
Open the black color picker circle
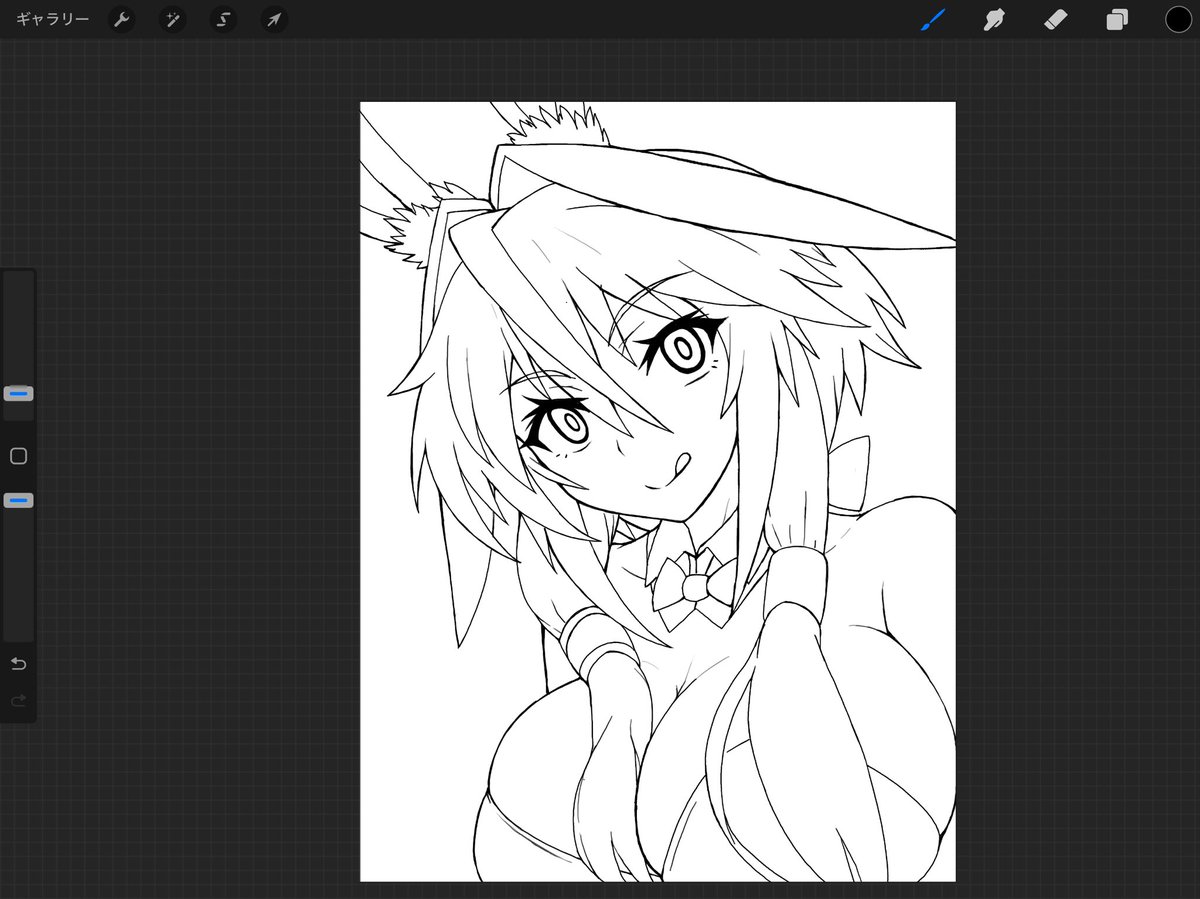coord(1178,19)
